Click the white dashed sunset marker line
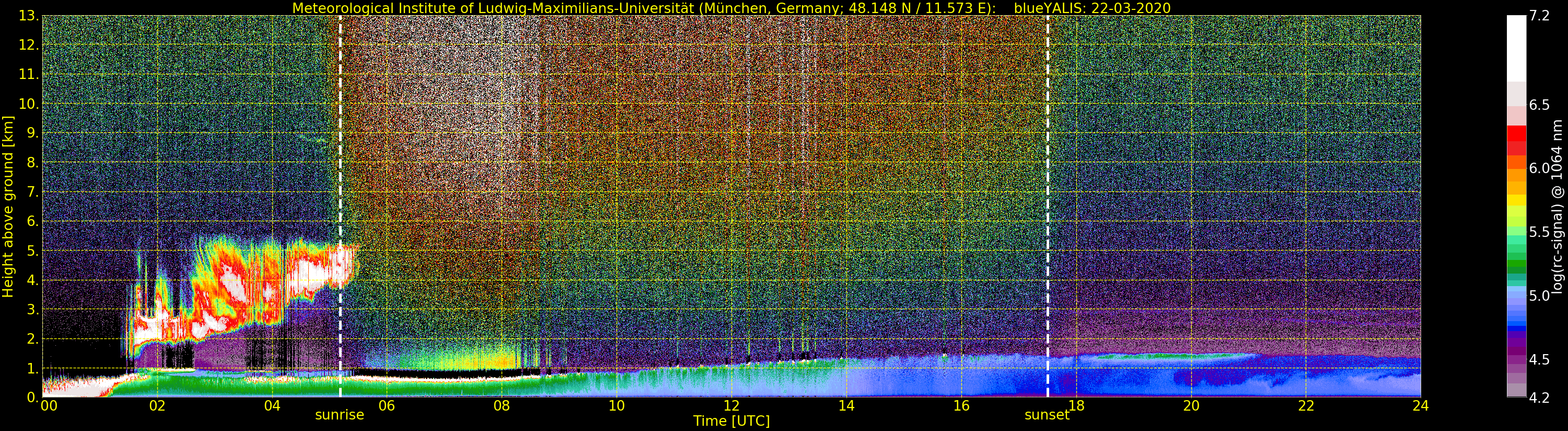This screenshot has width=1568, height=431. point(1048,206)
